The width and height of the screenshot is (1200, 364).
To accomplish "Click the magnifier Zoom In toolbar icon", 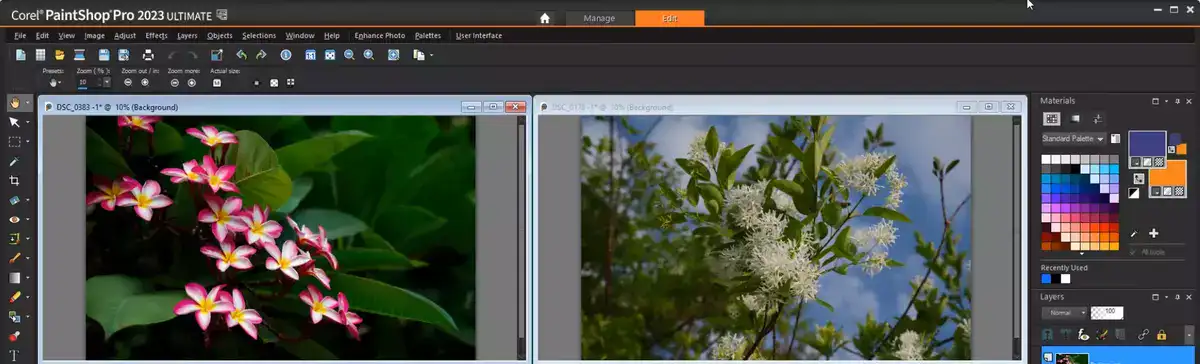I will pos(368,55).
